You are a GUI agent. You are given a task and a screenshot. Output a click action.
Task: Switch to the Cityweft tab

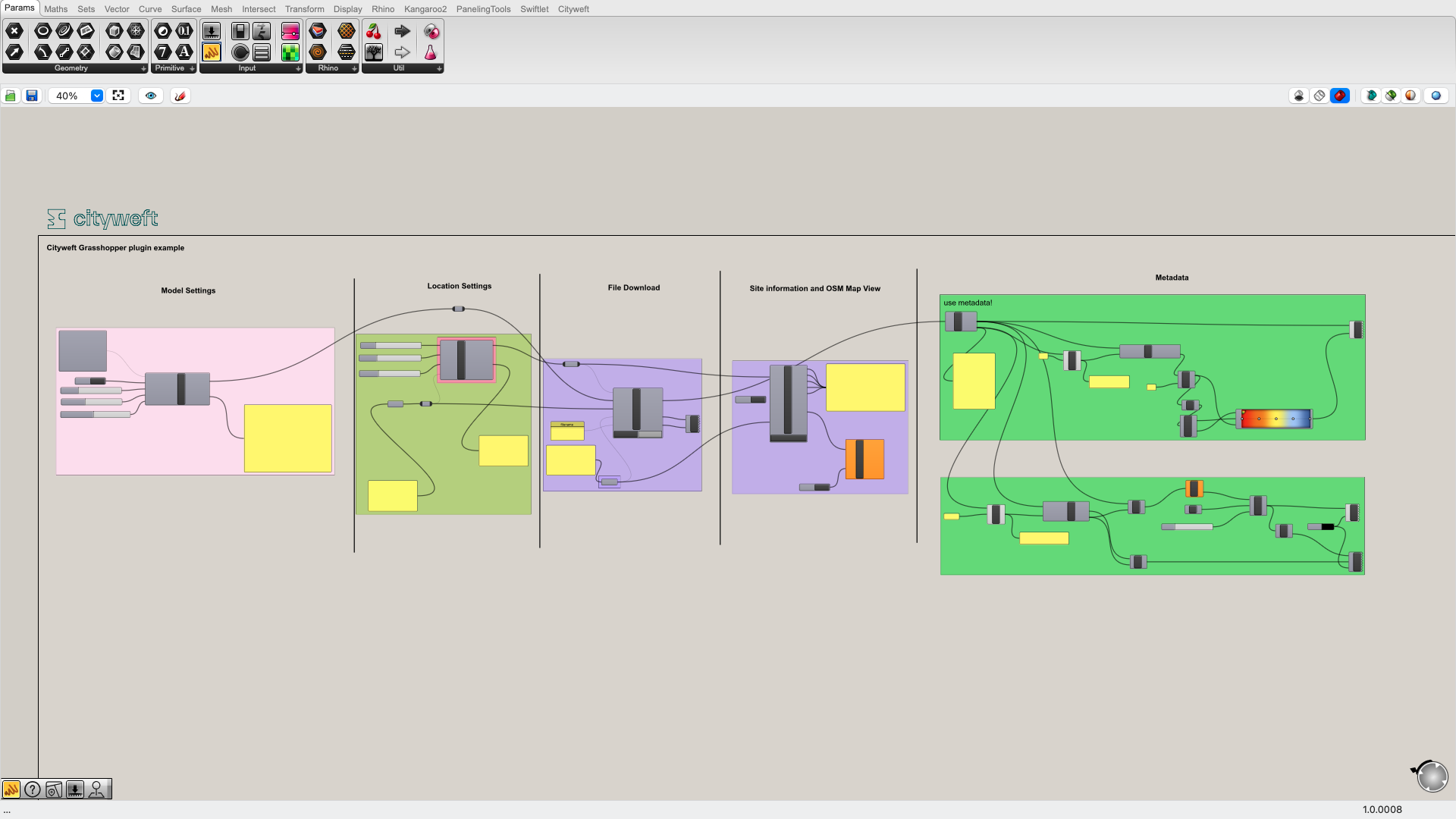tap(573, 9)
